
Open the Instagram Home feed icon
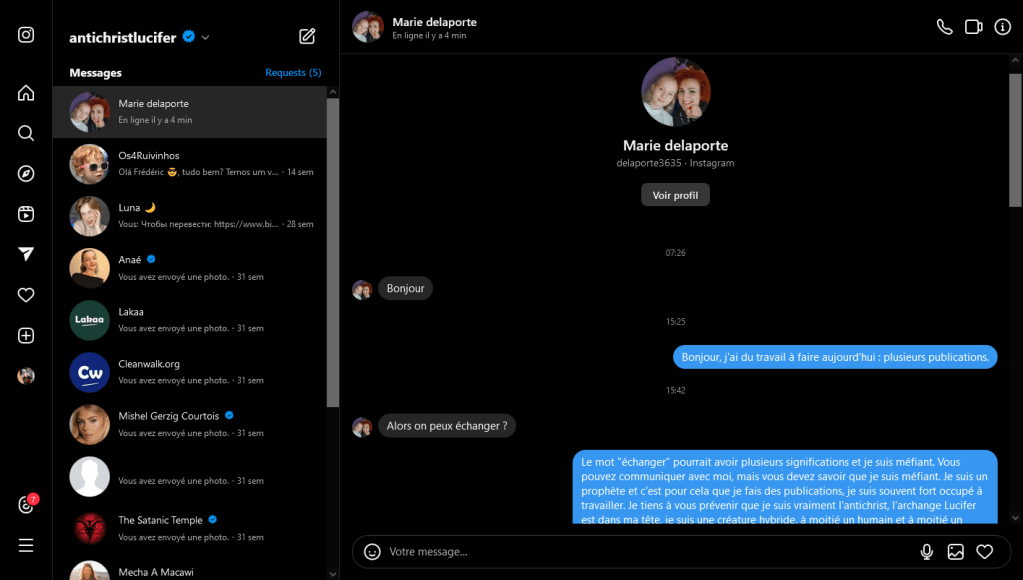(x=26, y=93)
